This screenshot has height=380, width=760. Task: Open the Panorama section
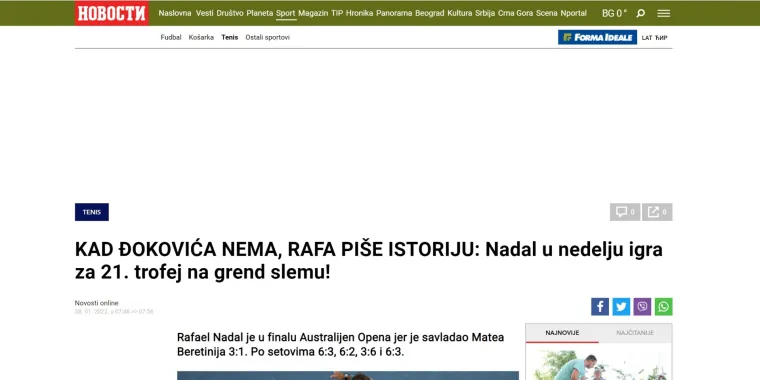(x=394, y=14)
